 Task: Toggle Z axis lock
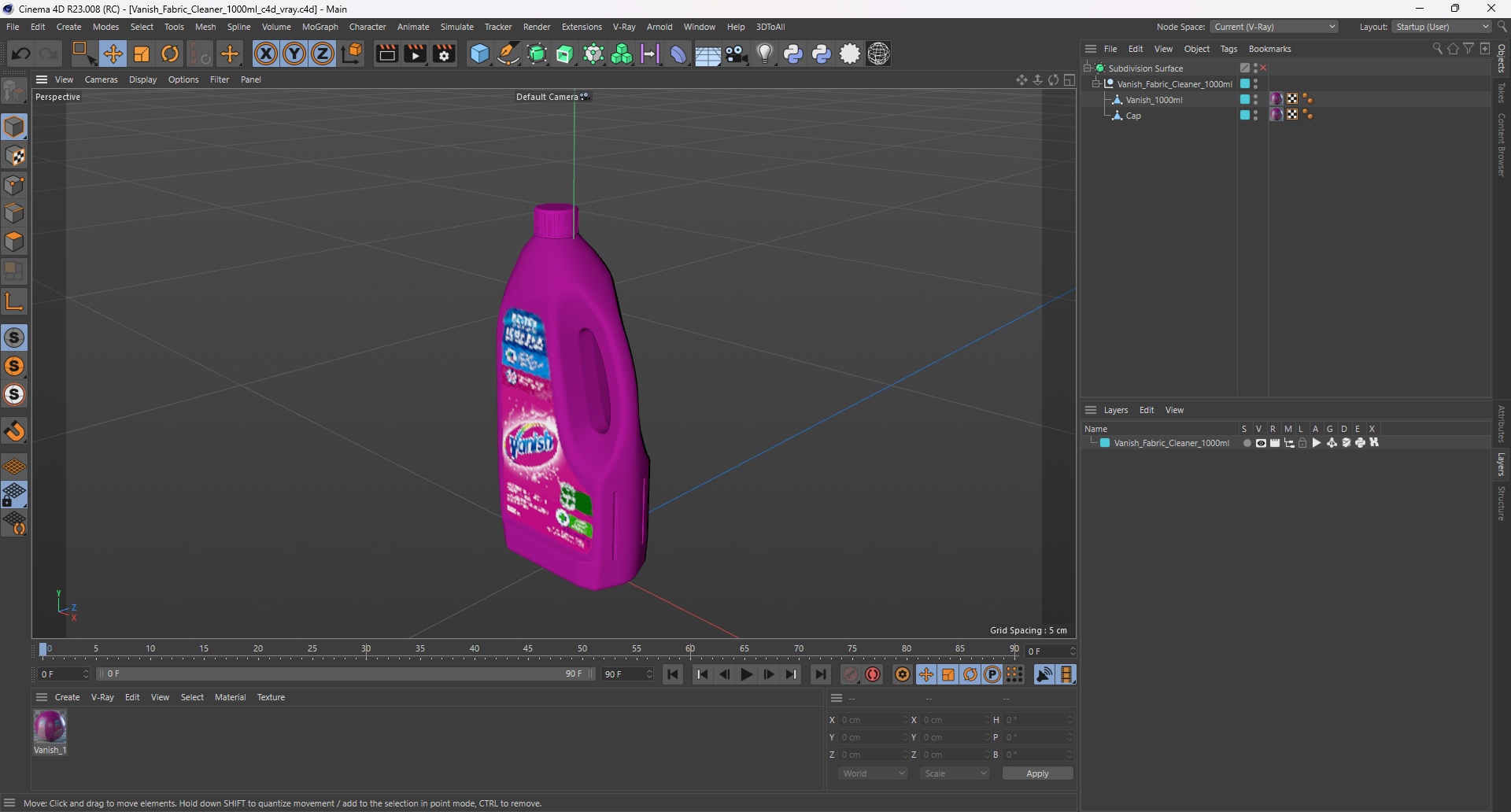(323, 54)
